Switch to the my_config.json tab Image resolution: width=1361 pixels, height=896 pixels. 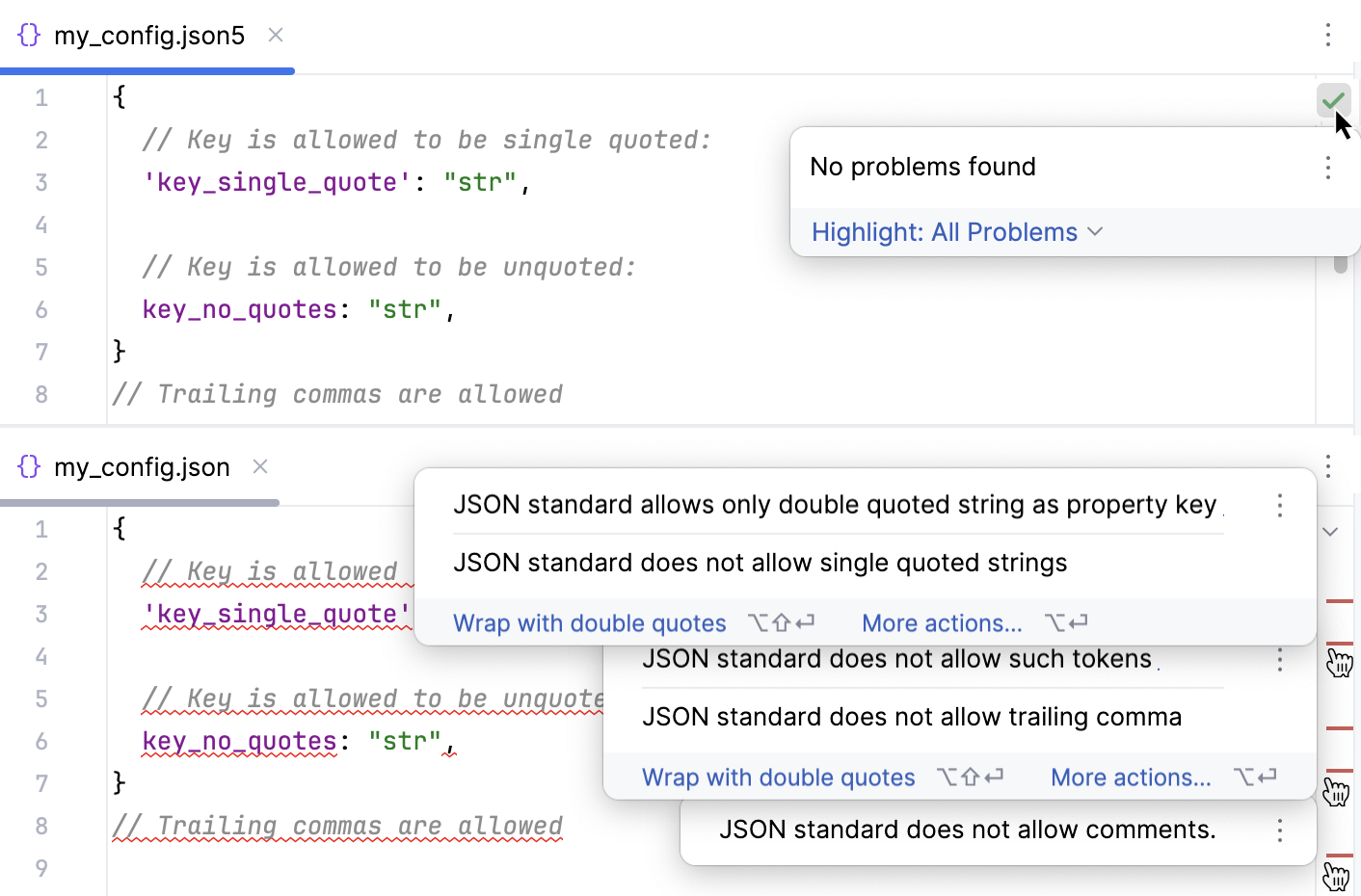(x=142, y=466)
